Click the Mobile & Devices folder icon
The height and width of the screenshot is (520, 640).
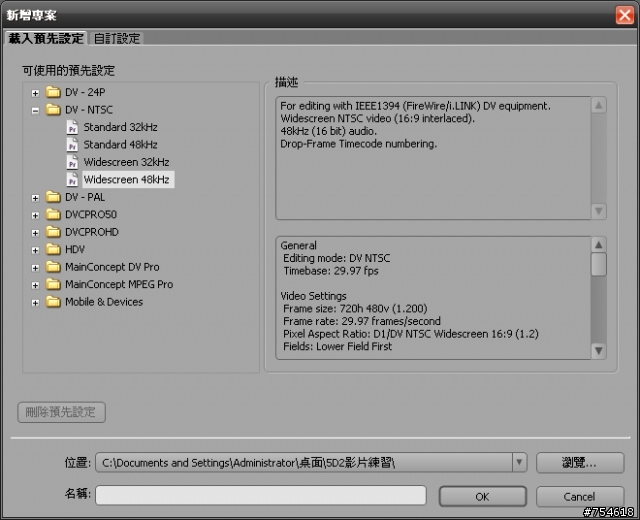tap(53, 302)
